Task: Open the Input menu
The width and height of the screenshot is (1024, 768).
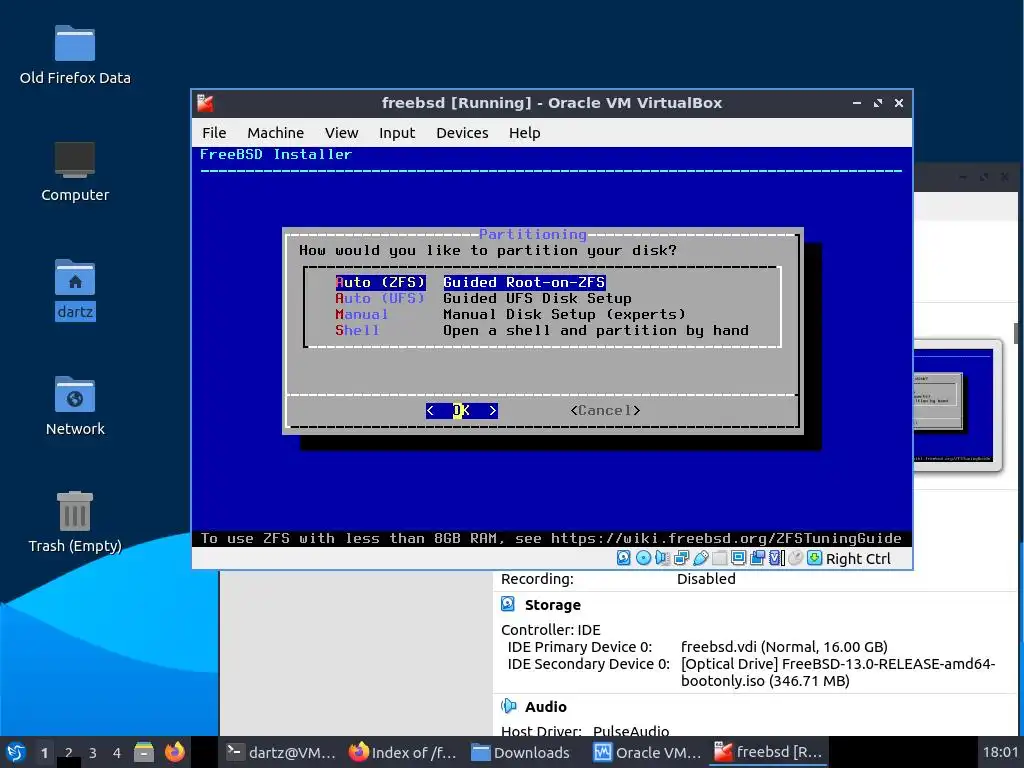Action: click(x=397, y=133)
